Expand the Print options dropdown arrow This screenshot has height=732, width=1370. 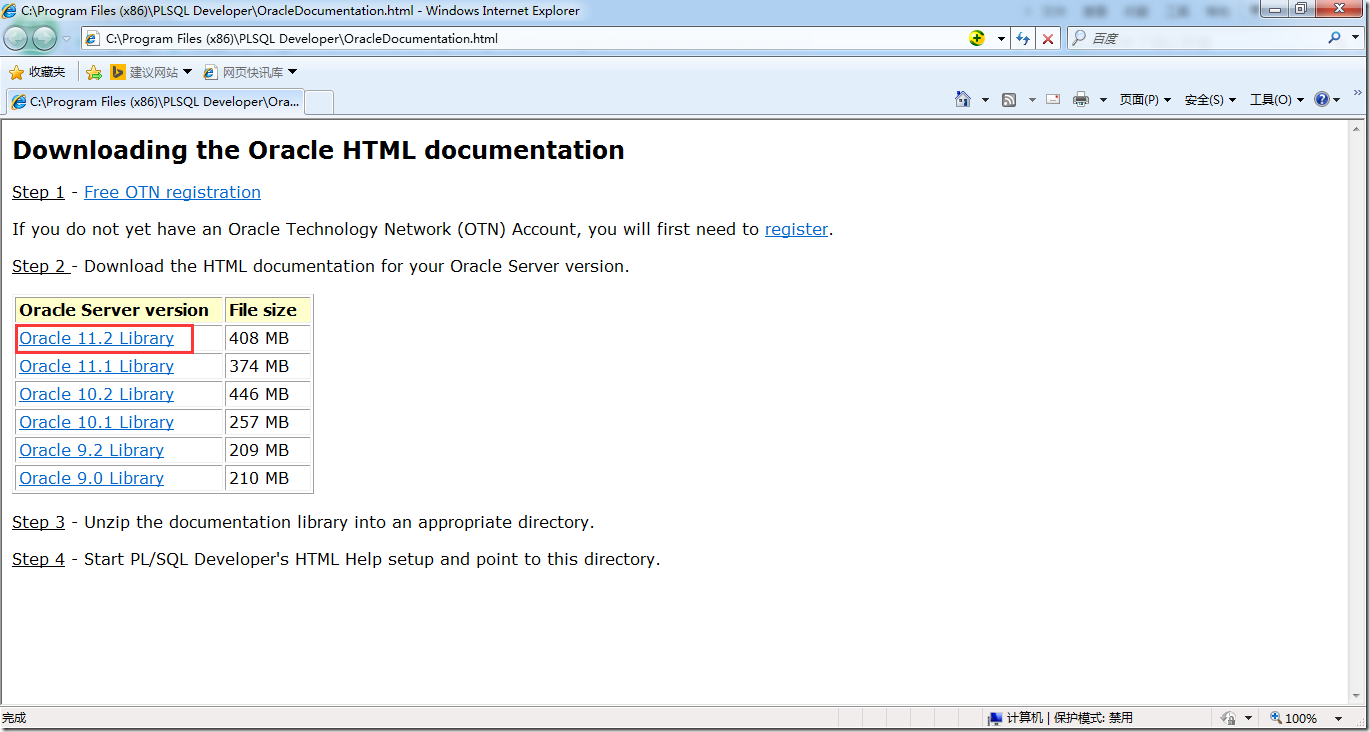click(1103, 100)
